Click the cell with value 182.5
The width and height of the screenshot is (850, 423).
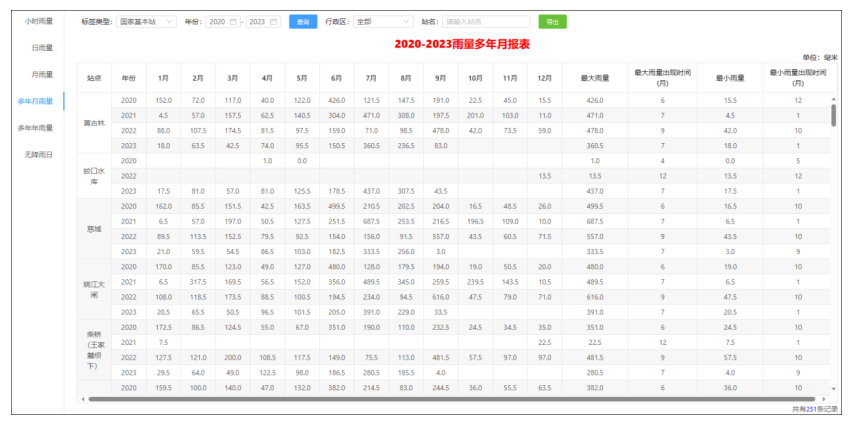pos(337,252)
